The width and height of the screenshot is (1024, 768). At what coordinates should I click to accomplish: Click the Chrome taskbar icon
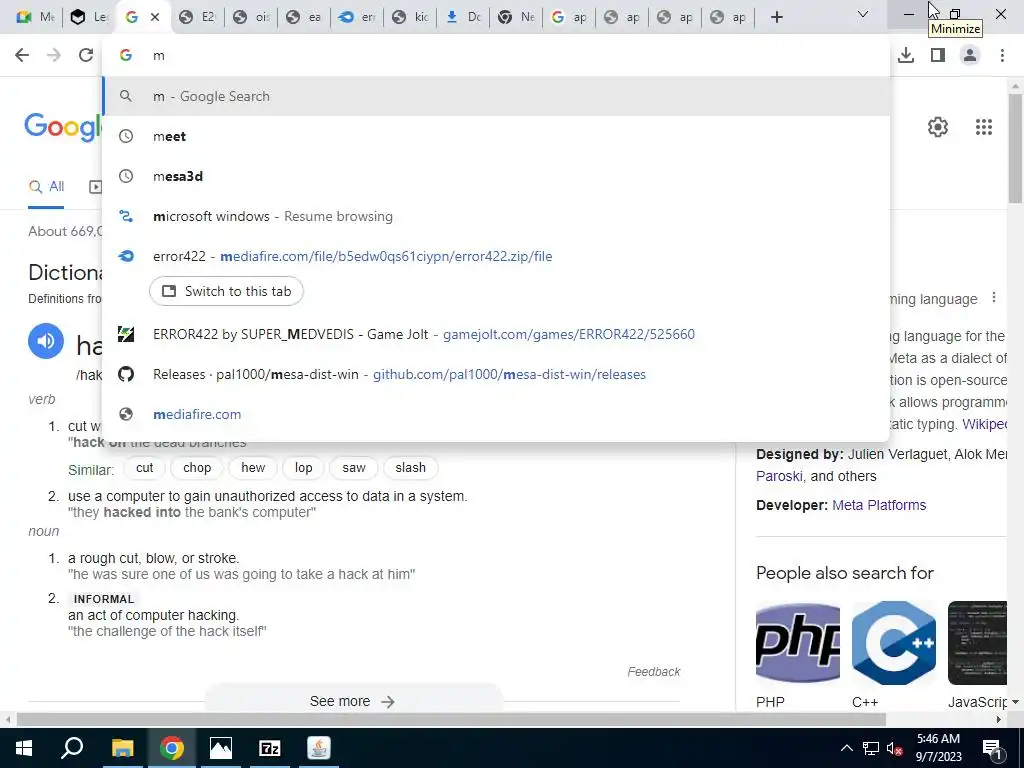coord(172,748)
